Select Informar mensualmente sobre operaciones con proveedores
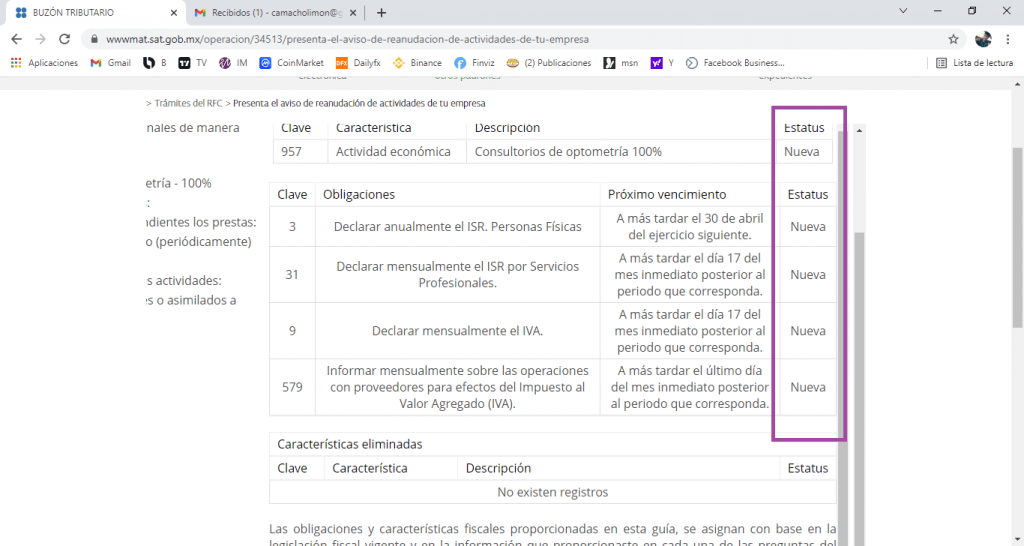 (457, 387)
